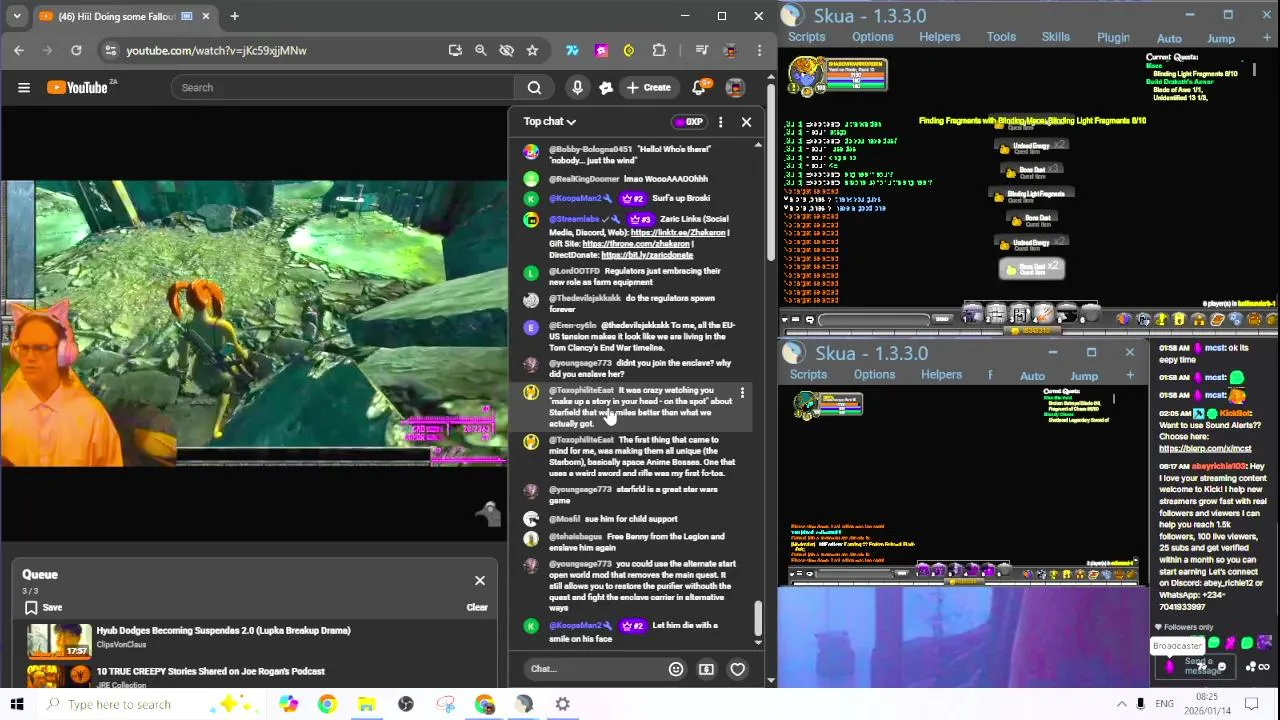Open Helpers menu in bottom Skua window
The height and width of the screenshot is (720, 1280).
[x=941, y=375]
